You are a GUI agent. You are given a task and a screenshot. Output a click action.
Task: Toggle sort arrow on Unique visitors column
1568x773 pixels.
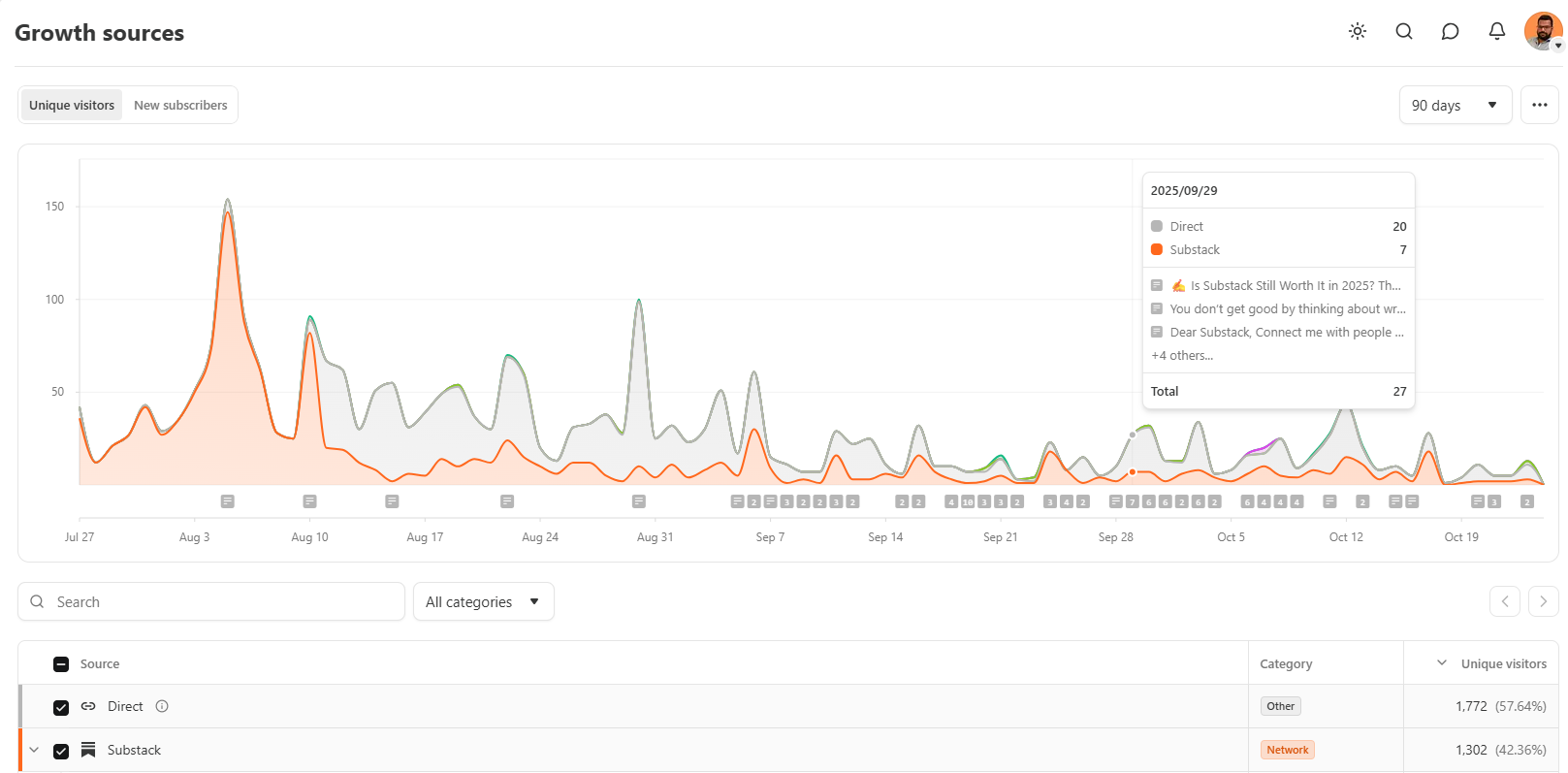coord(1442,663)
